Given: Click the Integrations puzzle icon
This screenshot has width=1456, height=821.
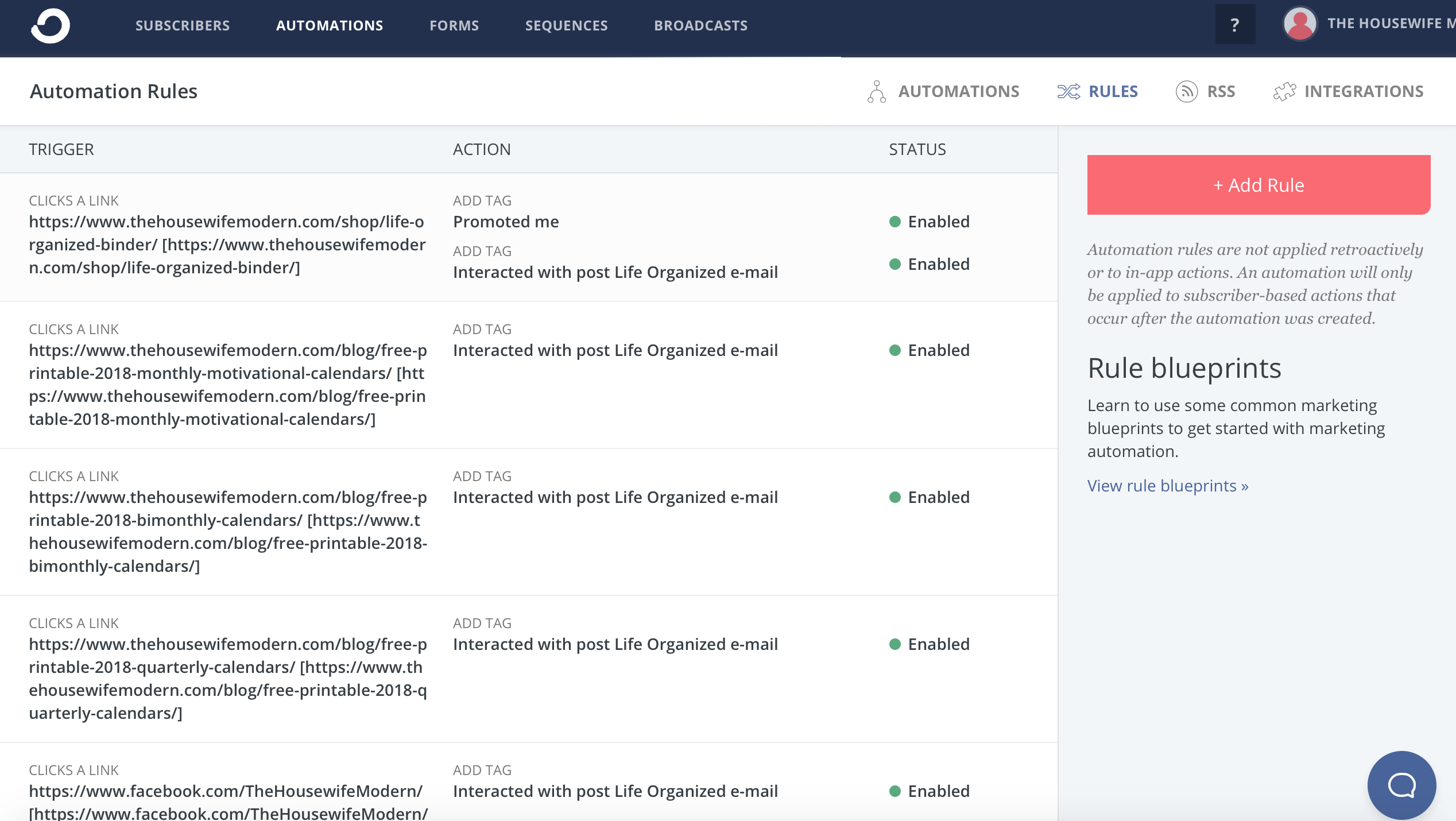Looking at the screenshot, I should [x=1285, y=92].
